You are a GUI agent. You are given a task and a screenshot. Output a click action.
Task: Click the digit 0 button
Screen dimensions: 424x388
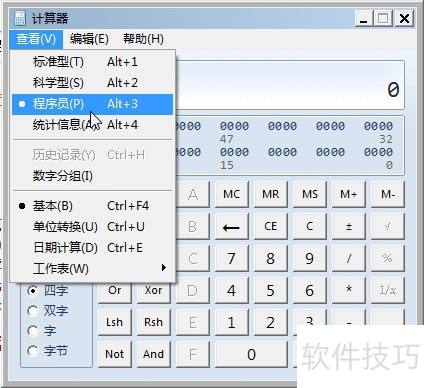[251, 354]
